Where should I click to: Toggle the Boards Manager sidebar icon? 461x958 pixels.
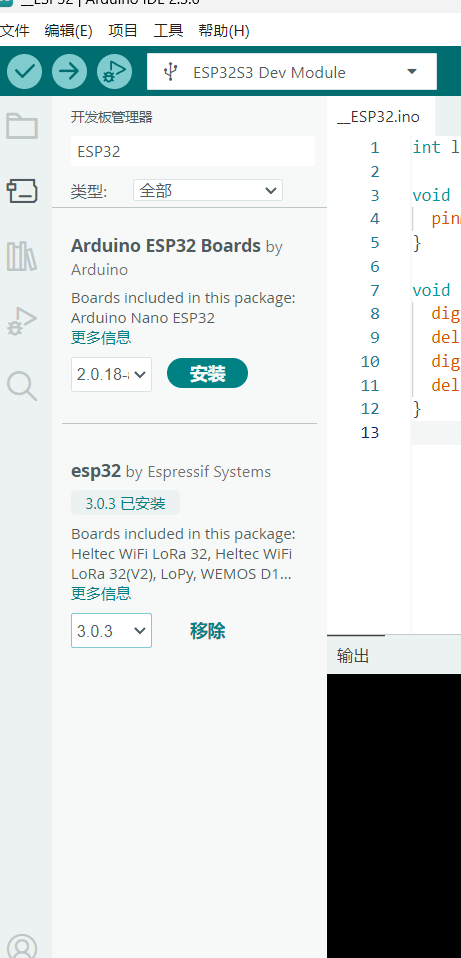click(x=22, y=191)
